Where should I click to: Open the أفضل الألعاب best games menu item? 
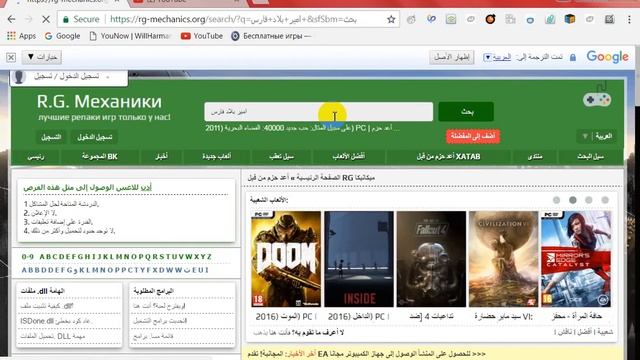(348, 157)
